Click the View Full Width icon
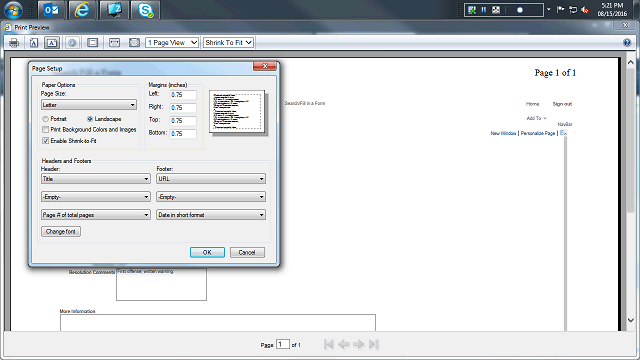The width and height of the screenshot is (640, 360). [114, 42]
